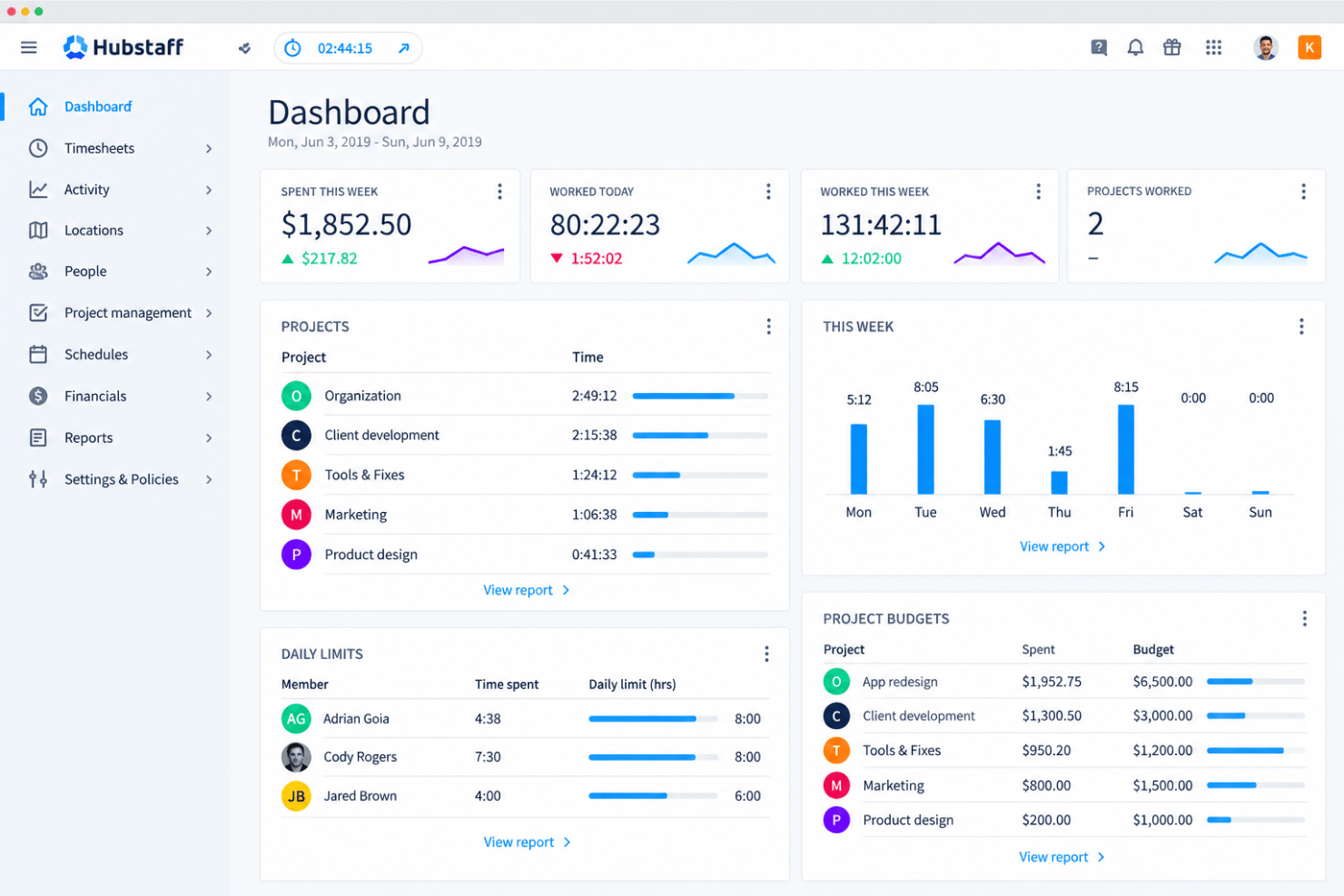The height and width of the screenshot is (896, 1344).
Task: Click View report under This Week chart
Action: point(1062,546)
